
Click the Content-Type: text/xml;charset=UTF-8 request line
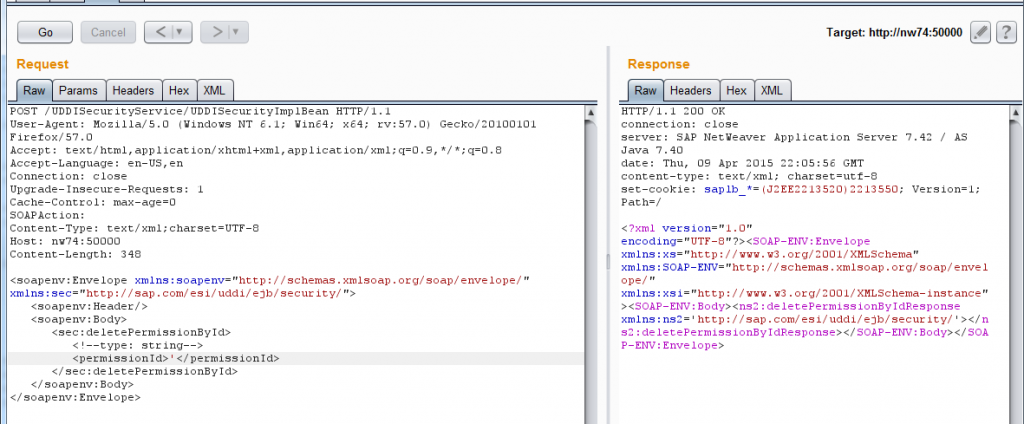tap(135, 229)
